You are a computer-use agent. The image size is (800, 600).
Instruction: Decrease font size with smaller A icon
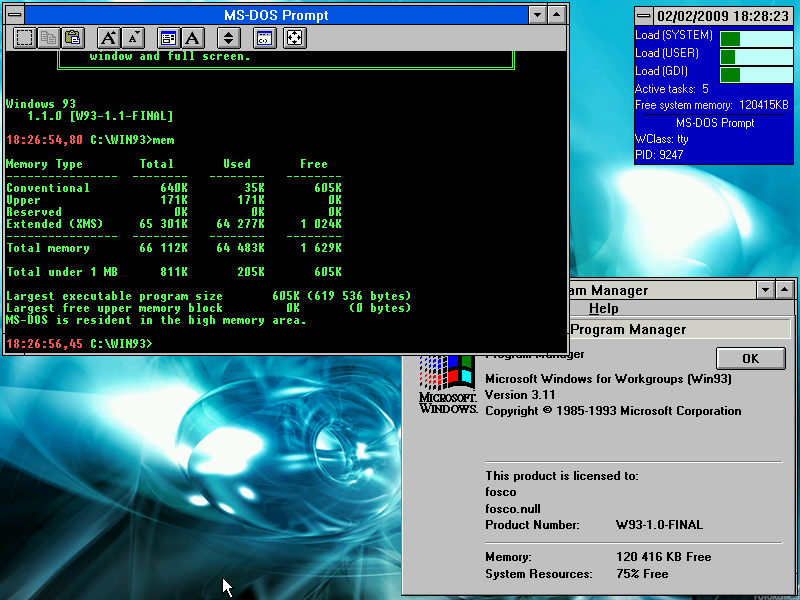coord(134,38)
